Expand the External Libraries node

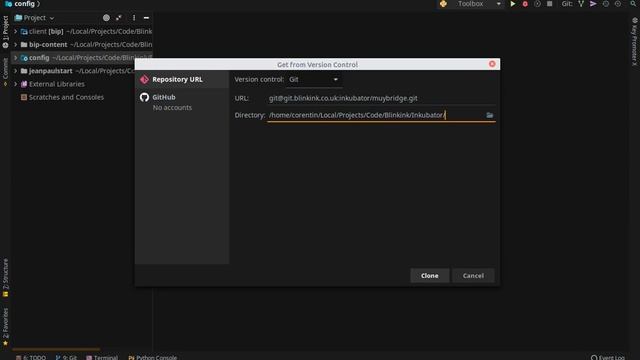pos(16,84)
